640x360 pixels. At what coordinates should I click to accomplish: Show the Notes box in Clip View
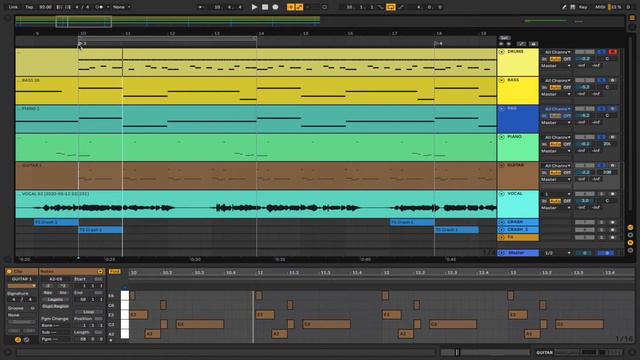click(18, 340)
